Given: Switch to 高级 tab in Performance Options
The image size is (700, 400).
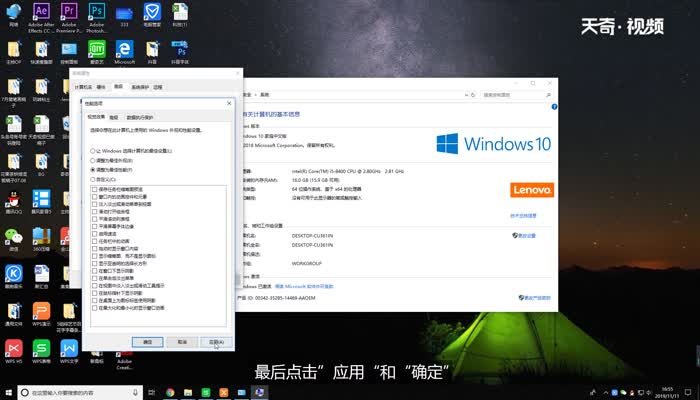Looking at the screenshot, I should [114, 117].
